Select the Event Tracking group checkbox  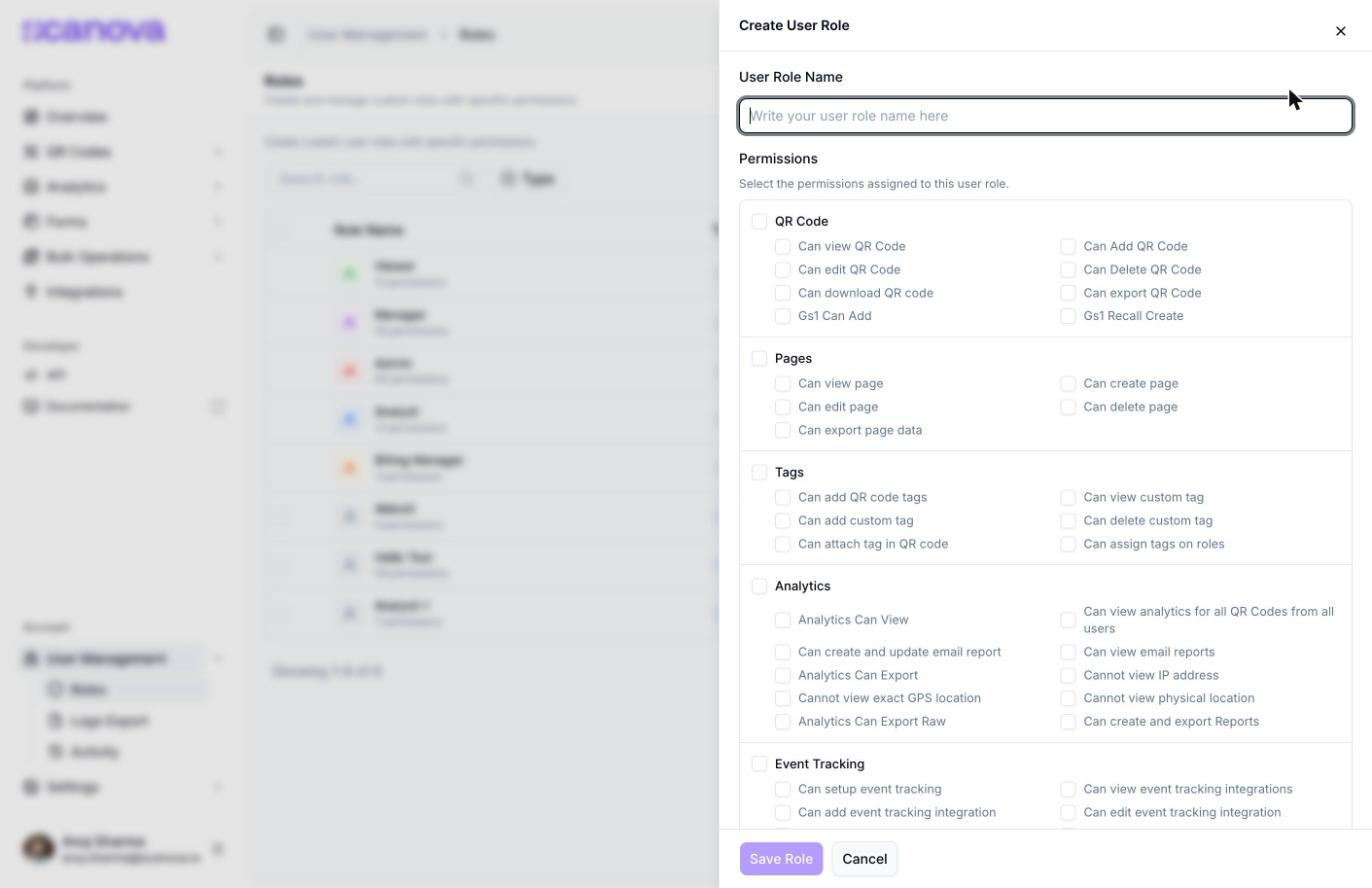(x=759, y=764)
